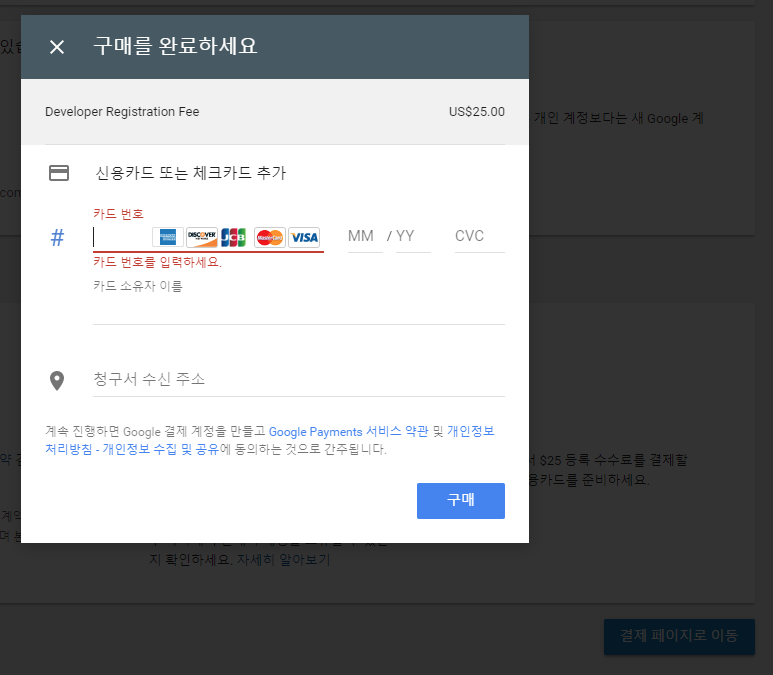Click the red 카드 번호 label
Image resolution: width=773 pixels, height=675 pixels.
click(x=118, y=214)
